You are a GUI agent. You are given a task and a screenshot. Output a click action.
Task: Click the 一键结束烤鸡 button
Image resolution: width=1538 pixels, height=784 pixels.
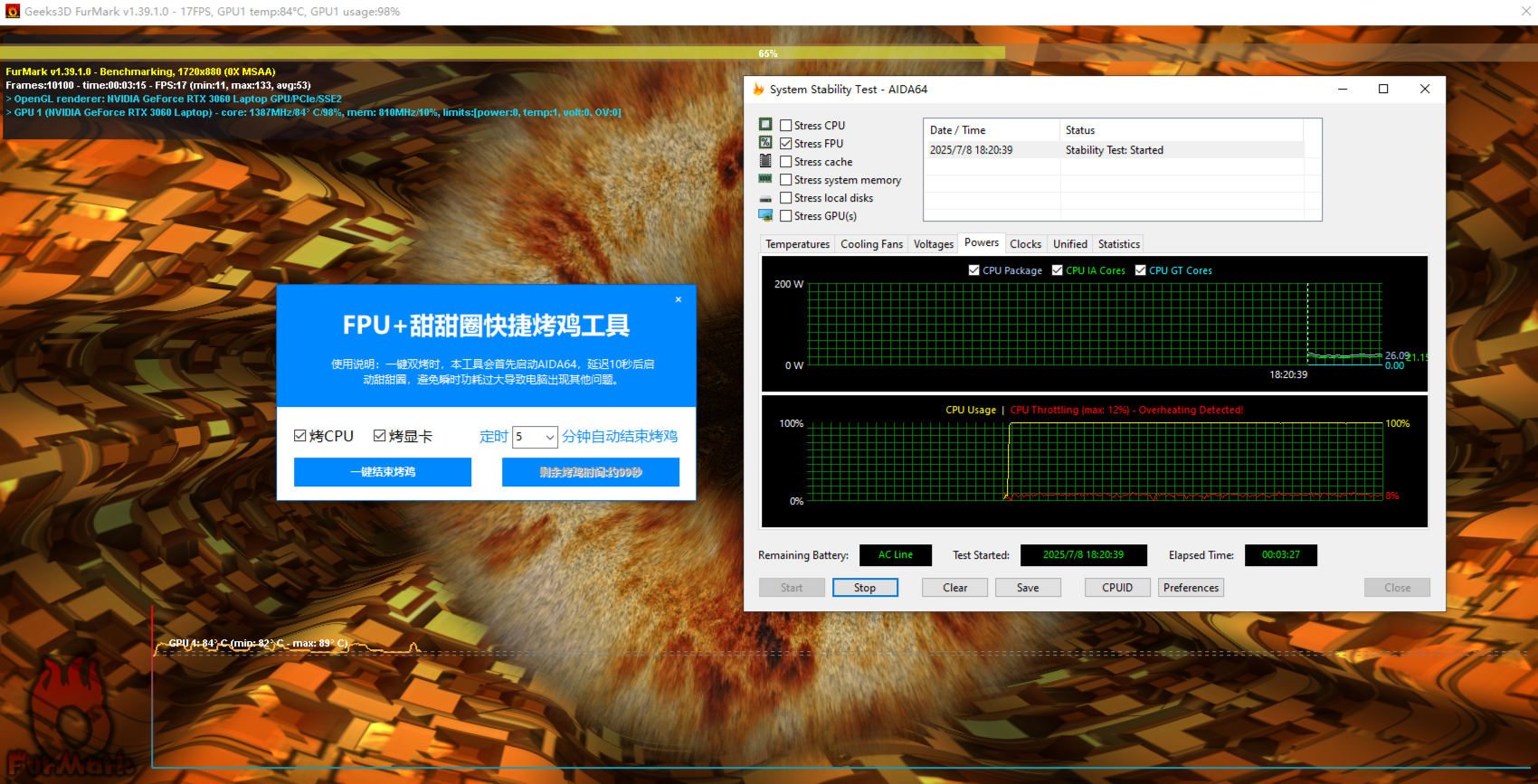click(x=383, y=472)
